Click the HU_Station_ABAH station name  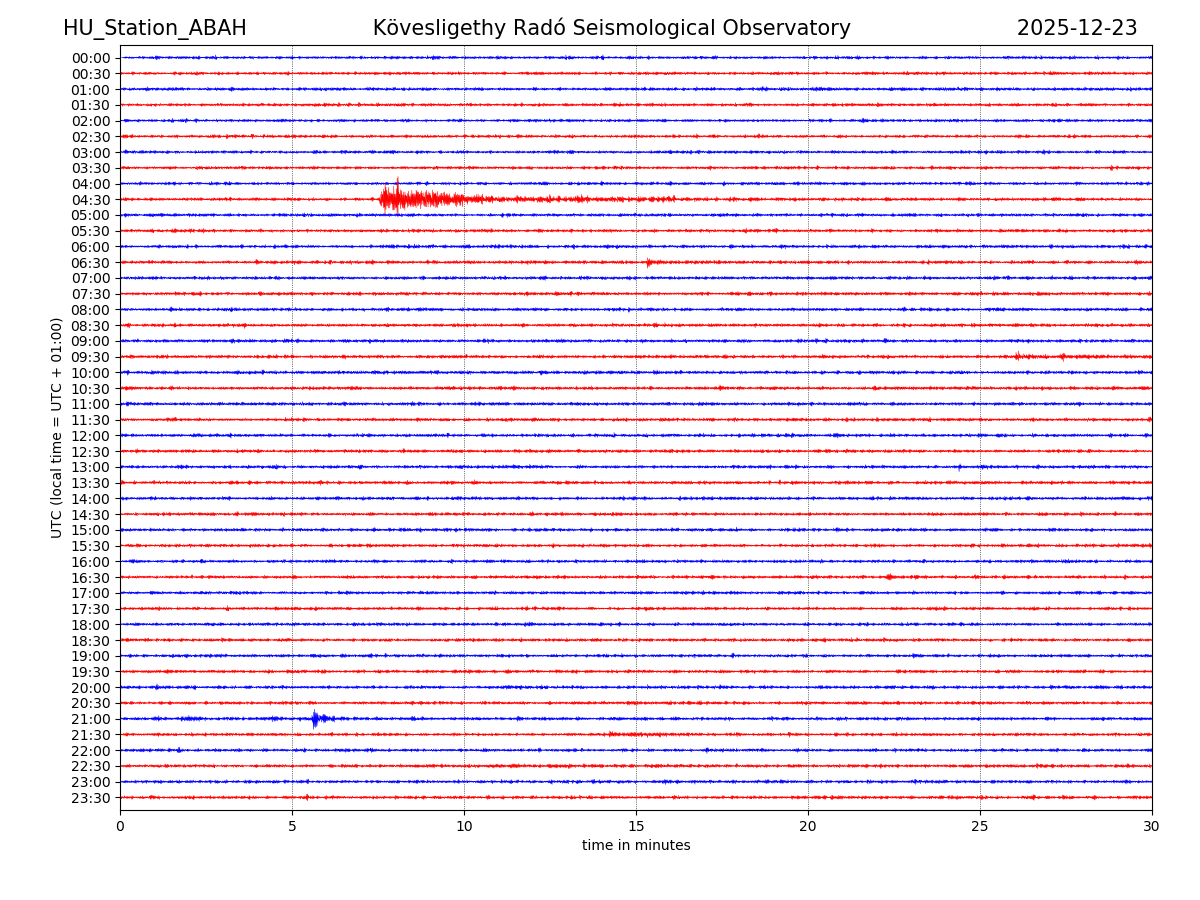[x=155, y=28]
